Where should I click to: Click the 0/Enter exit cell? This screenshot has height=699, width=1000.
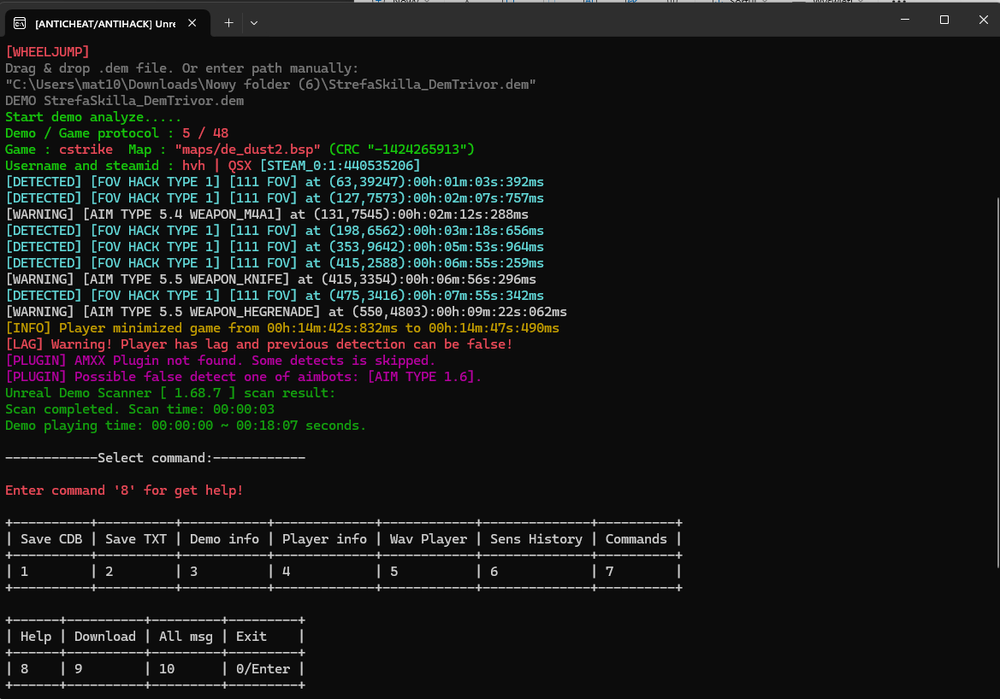tap(263, 668)
